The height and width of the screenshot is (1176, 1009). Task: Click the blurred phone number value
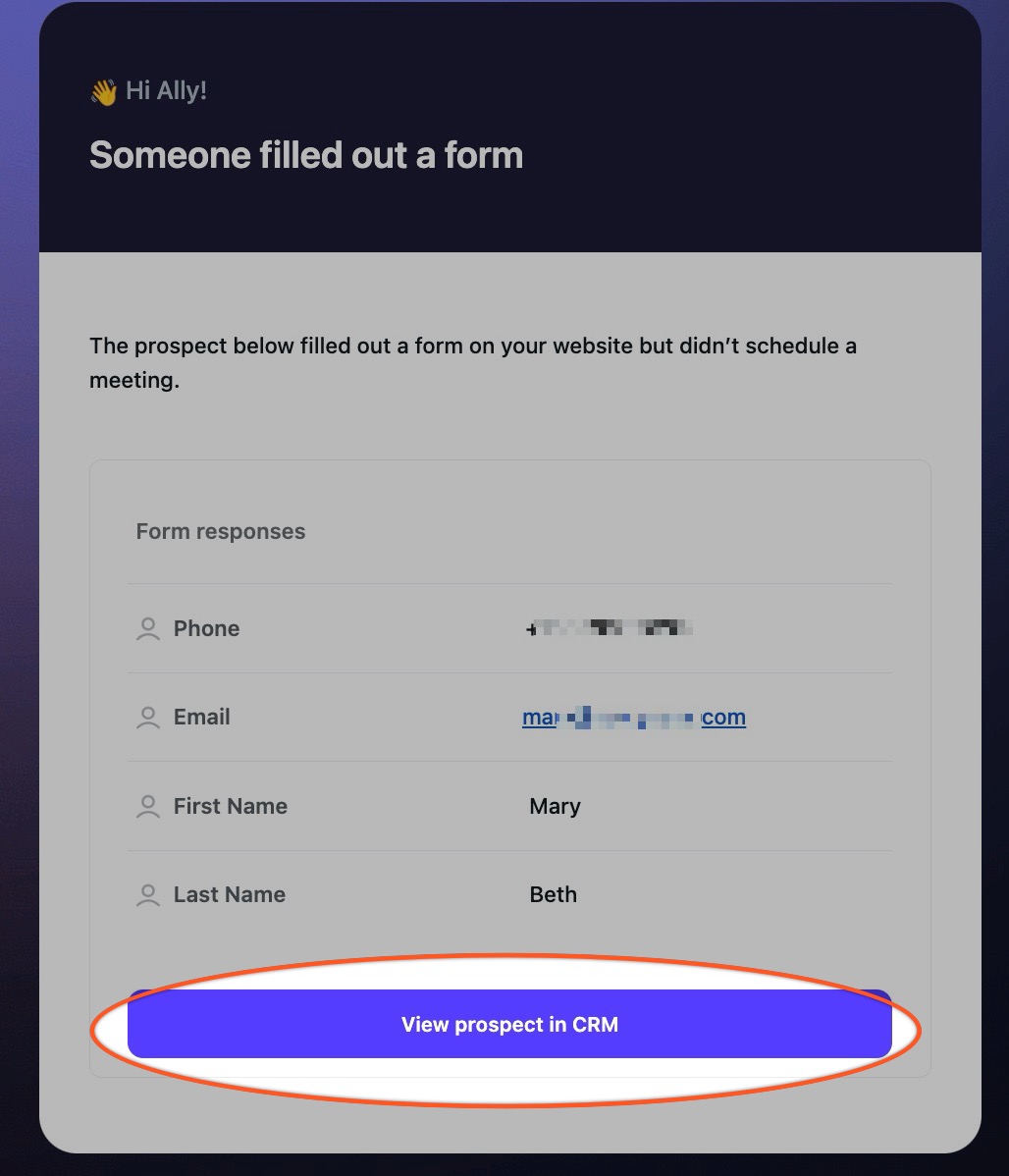tap(609, 628)
